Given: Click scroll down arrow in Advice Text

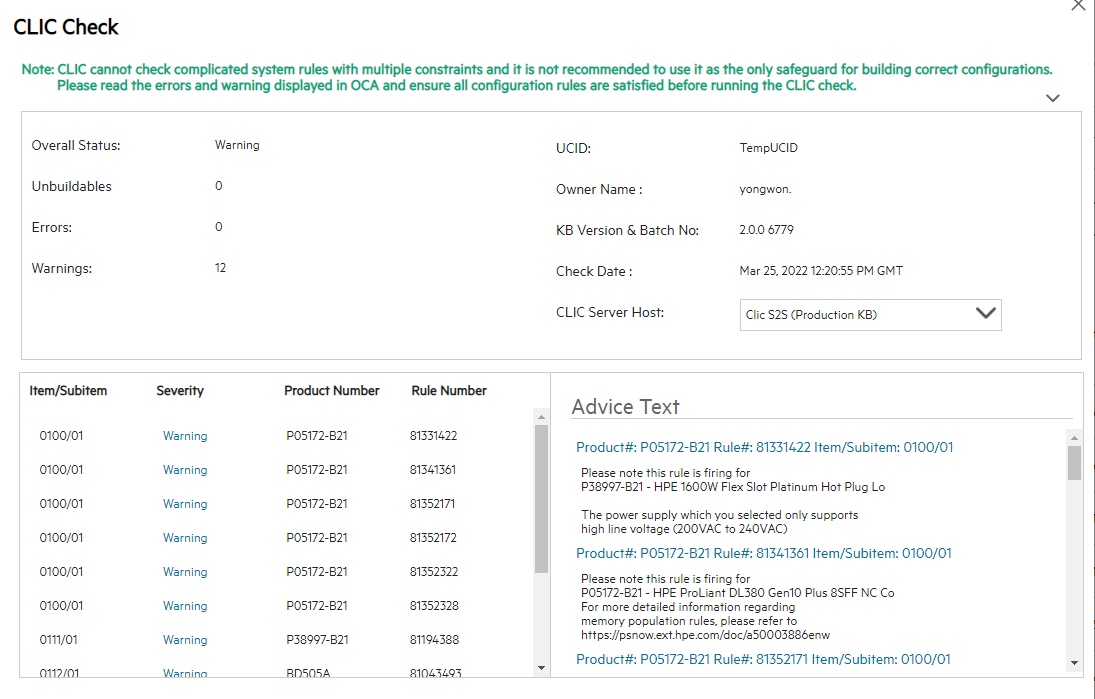Looking at the screenshot, I should (1074, 663).
